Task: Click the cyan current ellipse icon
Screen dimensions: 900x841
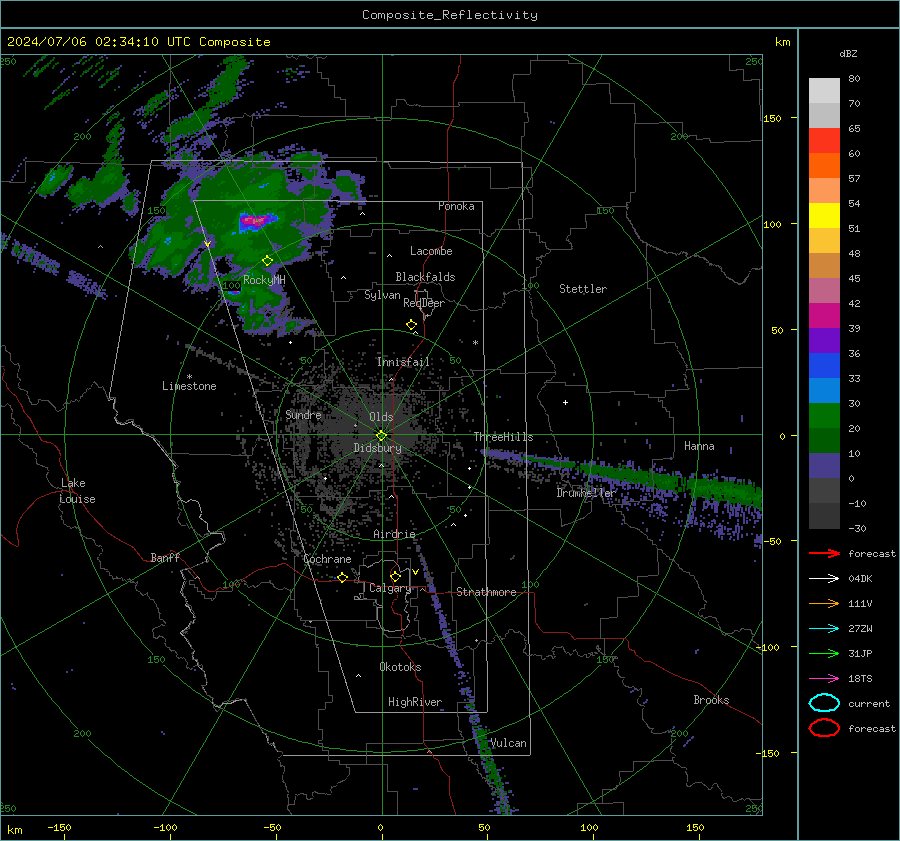Action: 824,703
